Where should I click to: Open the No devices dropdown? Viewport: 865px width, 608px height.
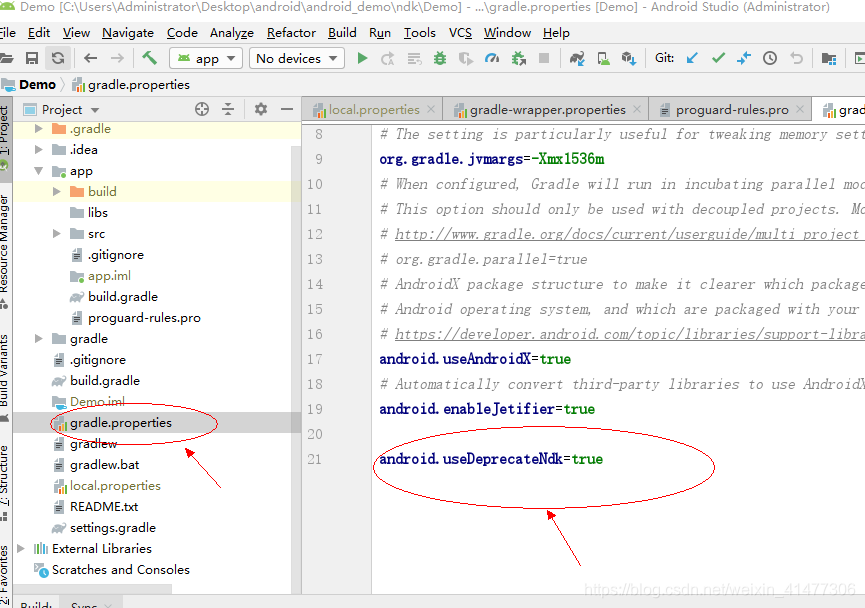[x=297, y=58]
